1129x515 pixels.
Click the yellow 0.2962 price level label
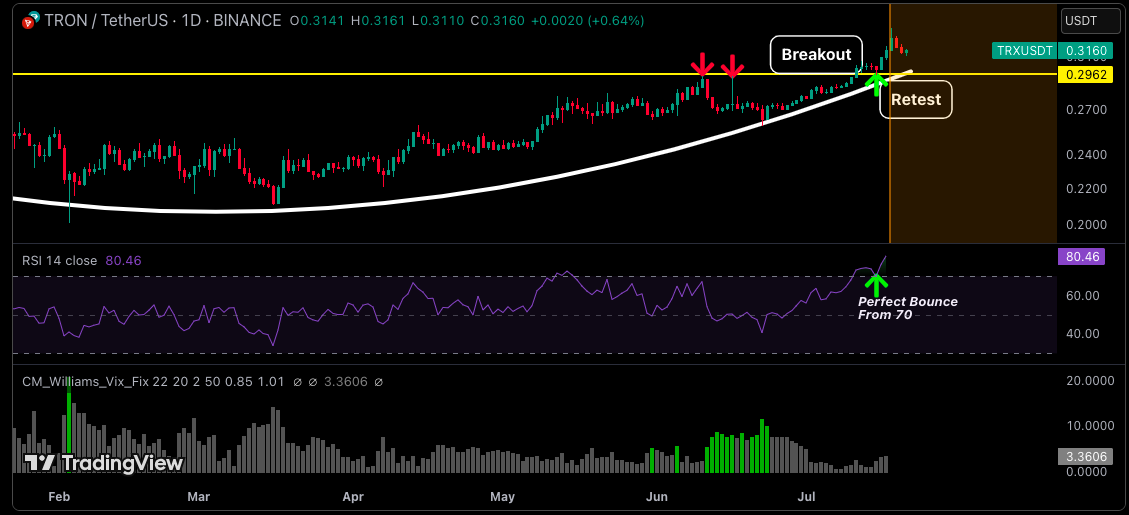pos(1086,73)
